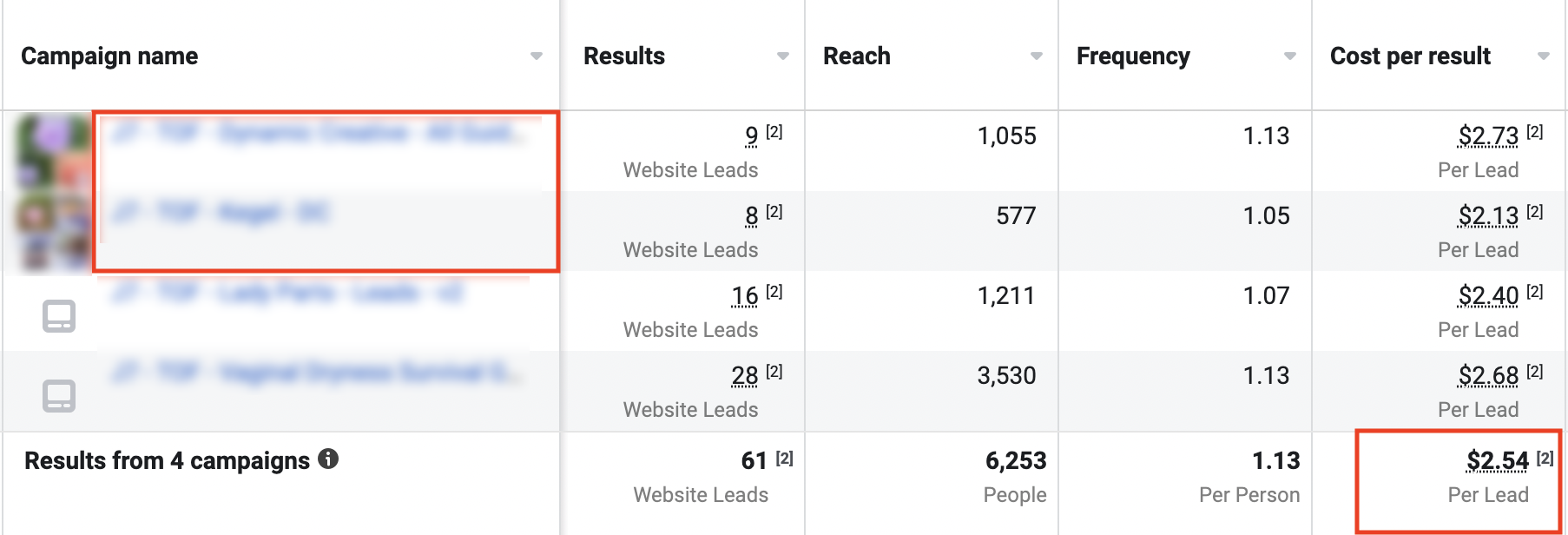
Task: Click the 9 Website Leads result value
Action: 751,136
